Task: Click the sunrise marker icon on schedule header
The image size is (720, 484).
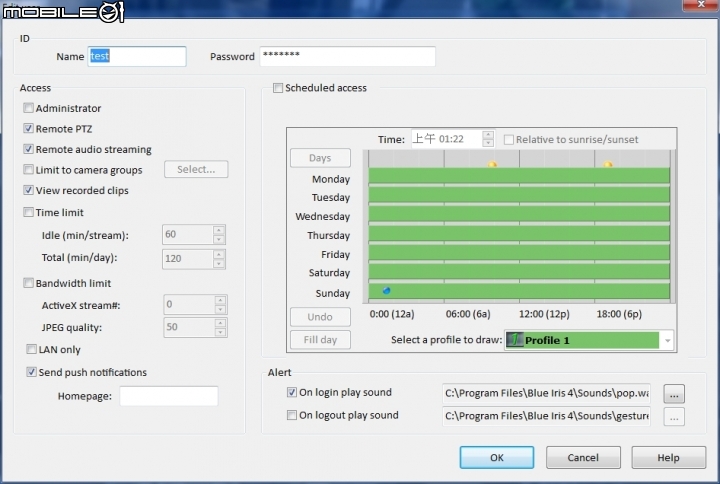Action: (492, 164)
